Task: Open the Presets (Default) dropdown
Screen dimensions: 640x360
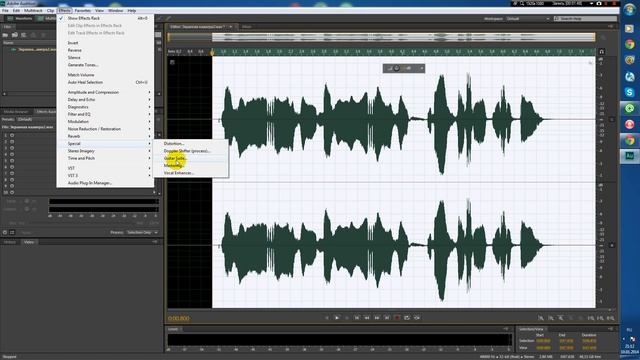Action: point(88,120)
